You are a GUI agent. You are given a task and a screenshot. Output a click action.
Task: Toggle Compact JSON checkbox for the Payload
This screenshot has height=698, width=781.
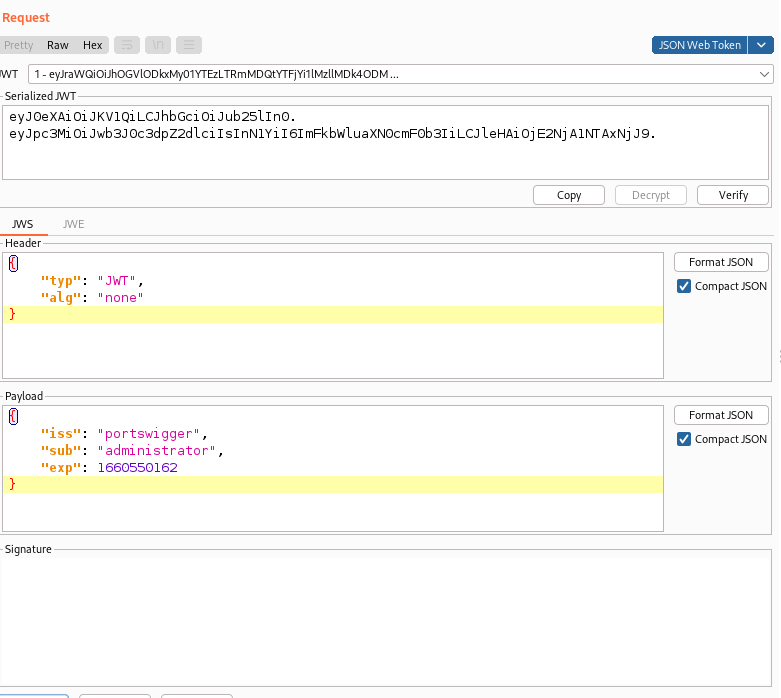(684, 439)
